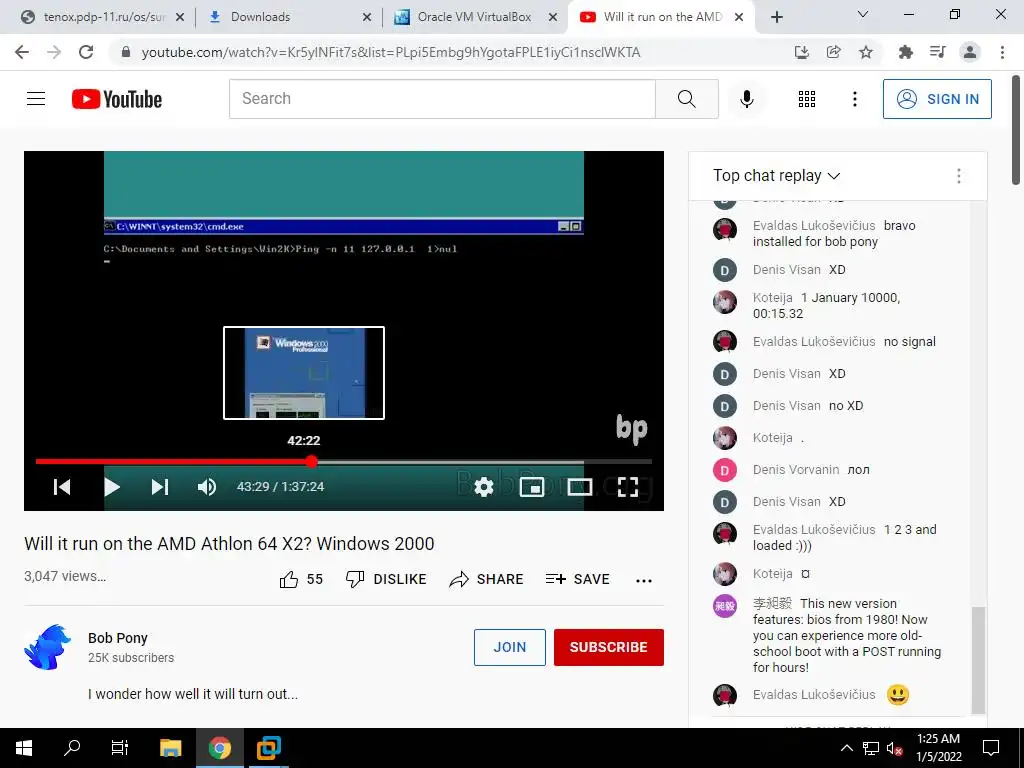Play the video
Viewport: 1024px width, 768px height.
tap(112, 487)
